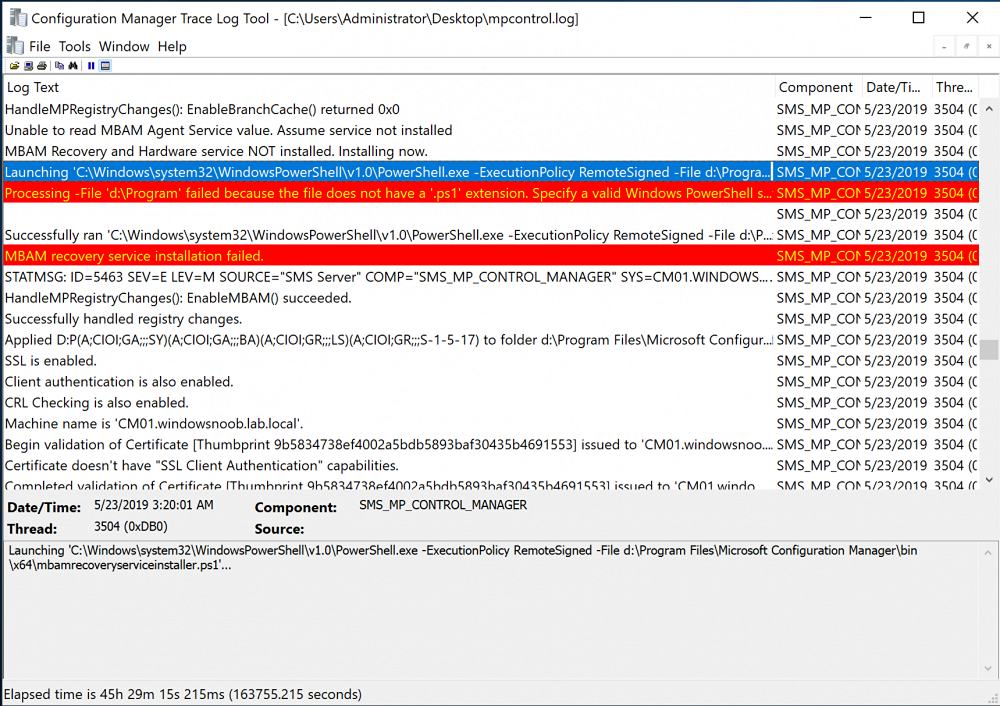Close the inner mpcontrol.log document window

(989, 46)
